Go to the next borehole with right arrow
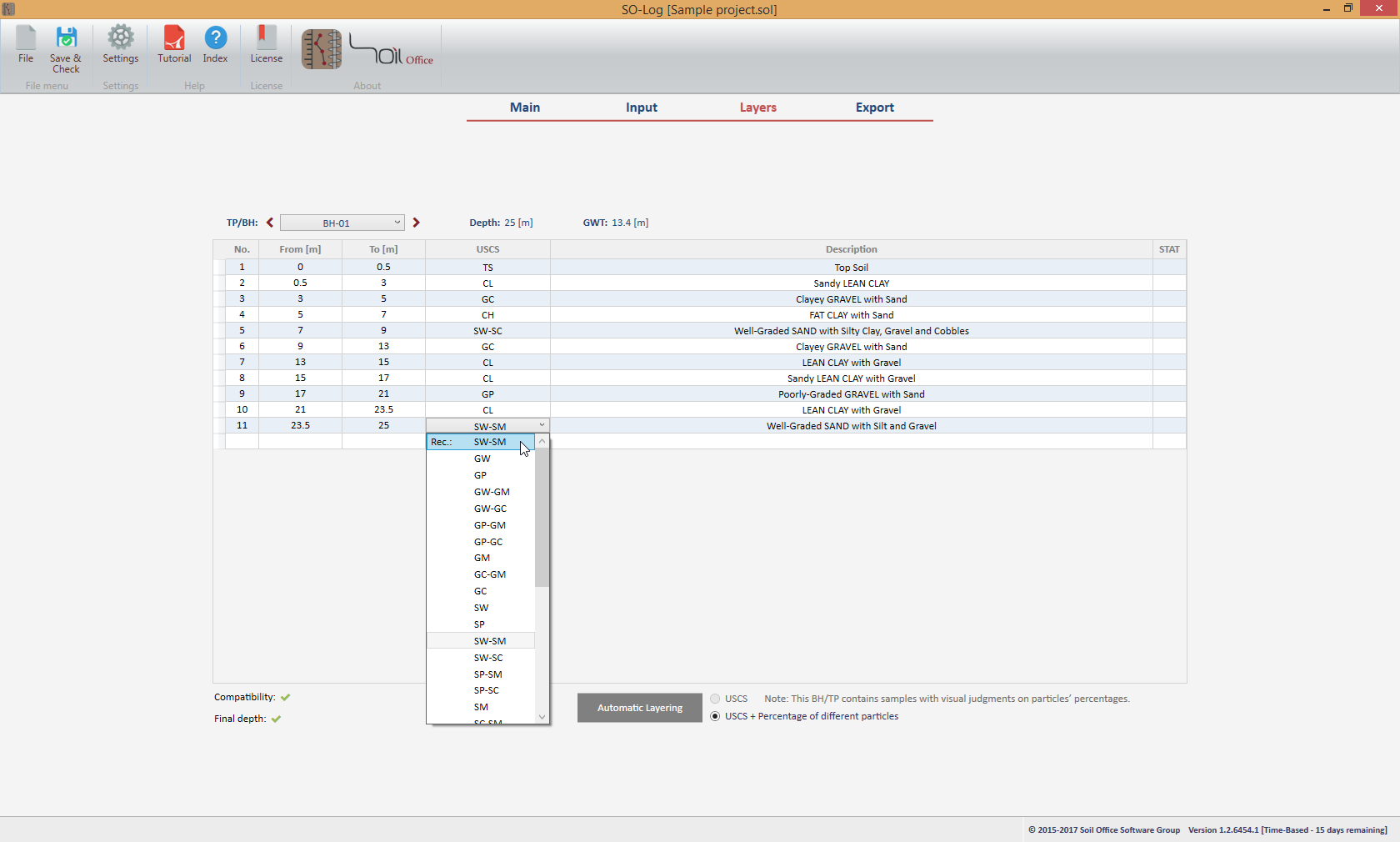 coord(417,223)
